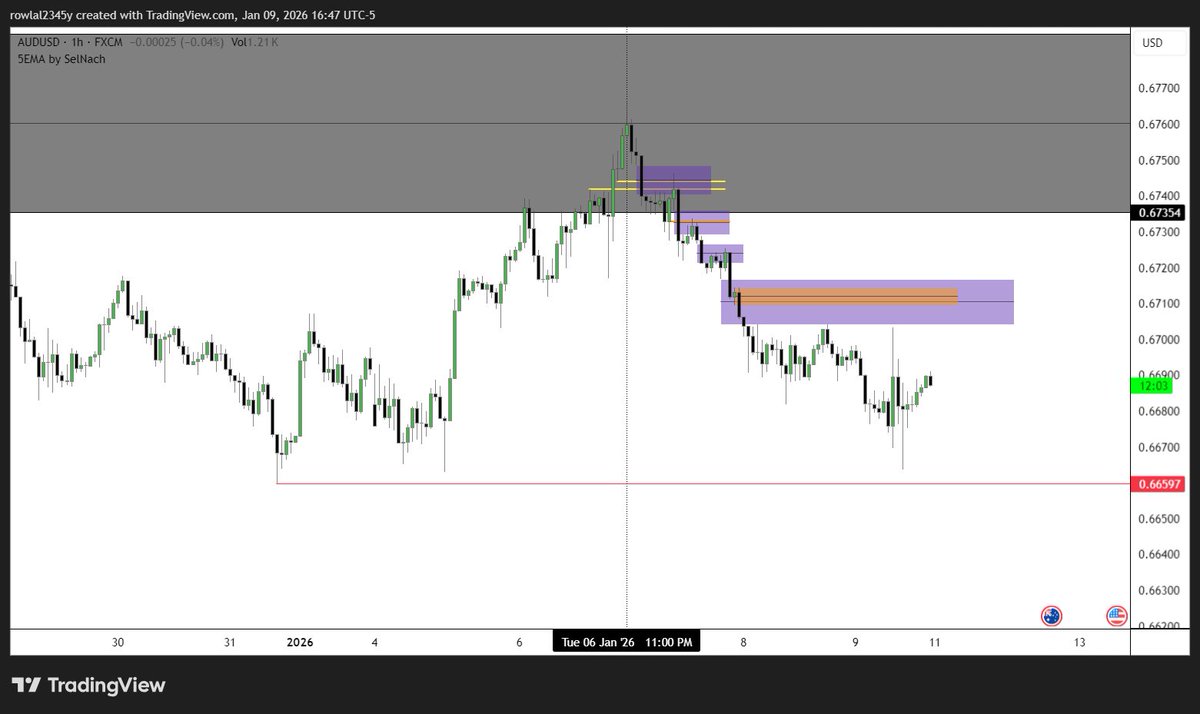Click the 8 date on time axis

[x=743, y=643]
